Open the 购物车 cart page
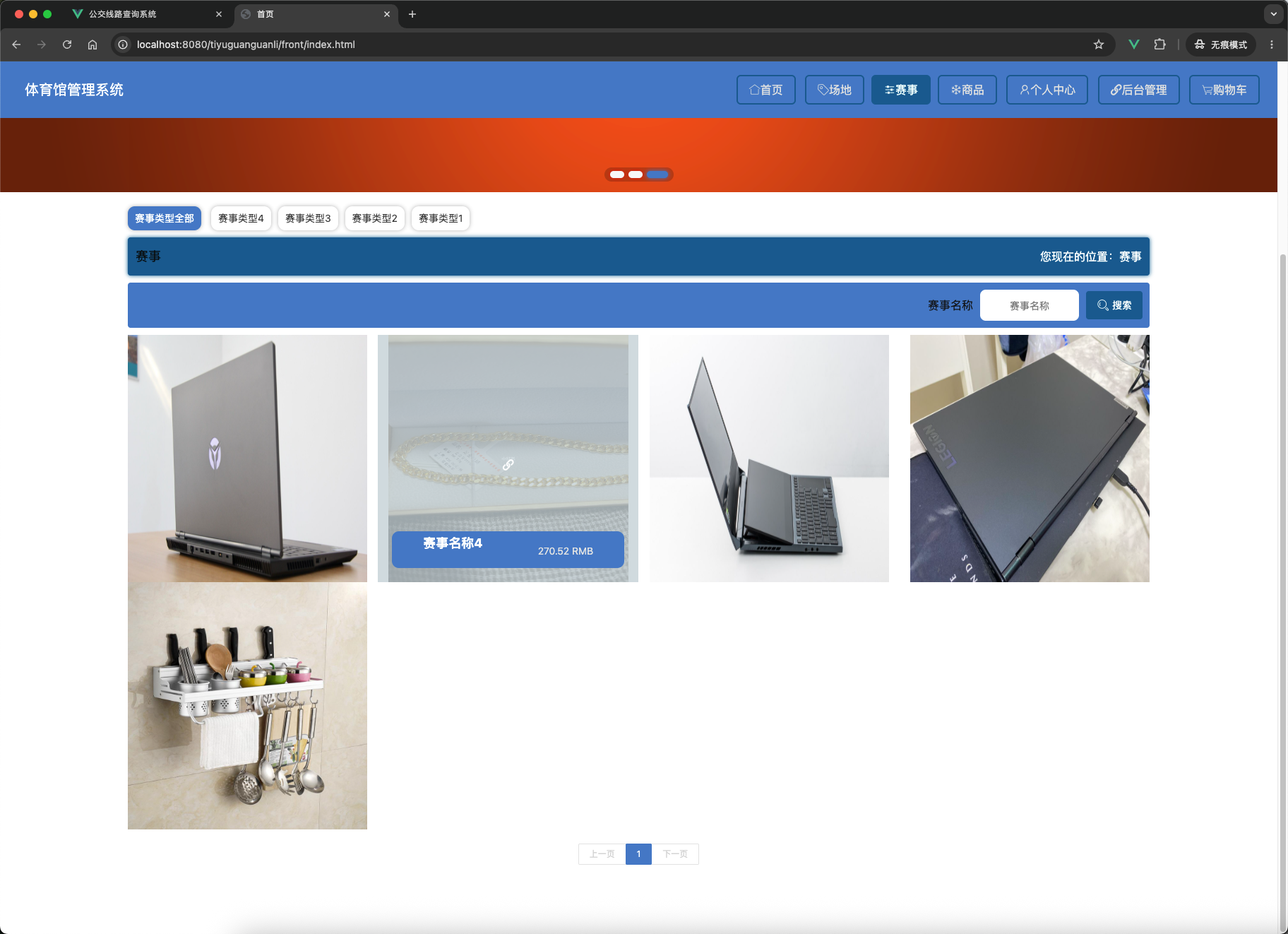 (x=1224, y=90)
